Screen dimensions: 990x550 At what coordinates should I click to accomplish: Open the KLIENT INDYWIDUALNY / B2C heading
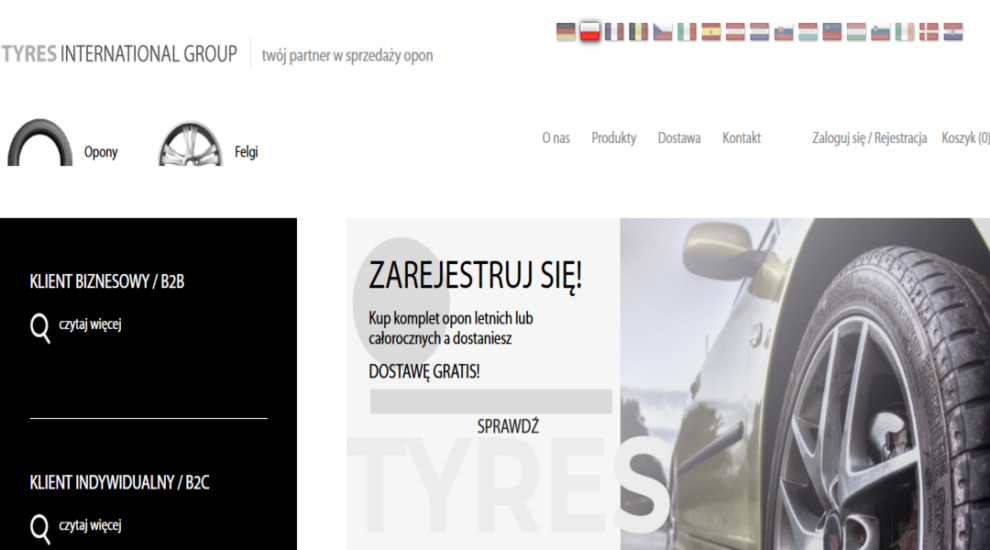(119, 482)
